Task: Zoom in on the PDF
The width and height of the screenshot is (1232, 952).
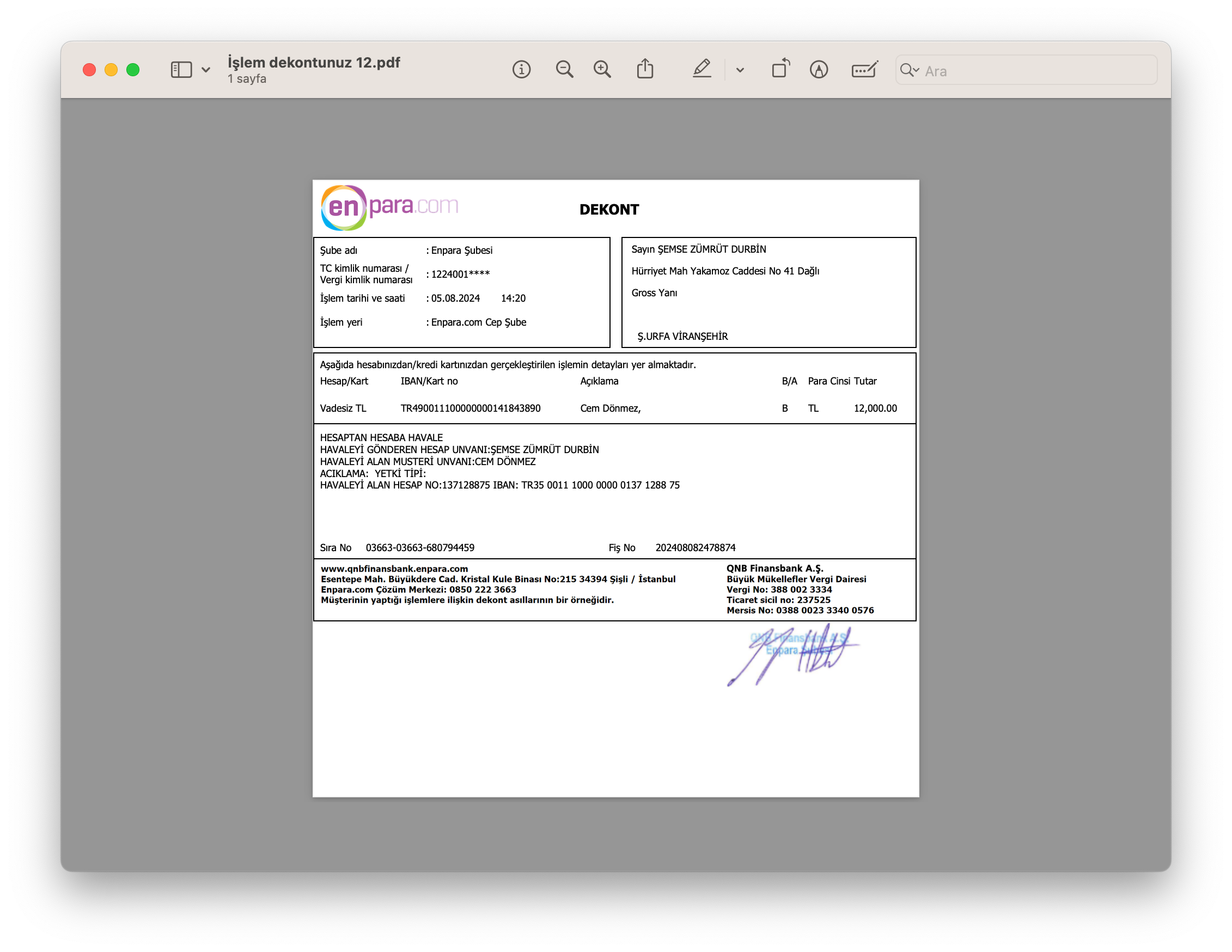Action: 602,70
